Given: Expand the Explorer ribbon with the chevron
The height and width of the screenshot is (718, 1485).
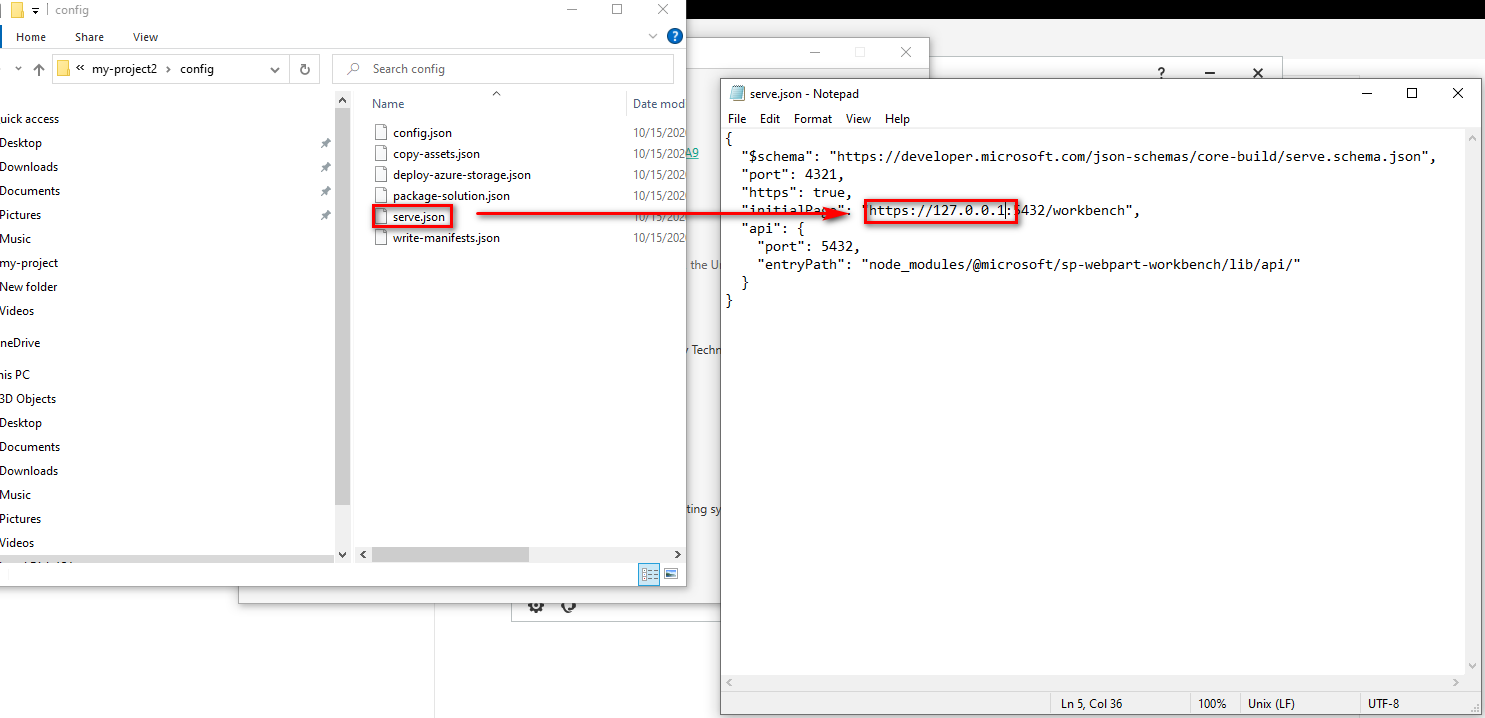Looking at the screenshot, I should coord(653,36).
